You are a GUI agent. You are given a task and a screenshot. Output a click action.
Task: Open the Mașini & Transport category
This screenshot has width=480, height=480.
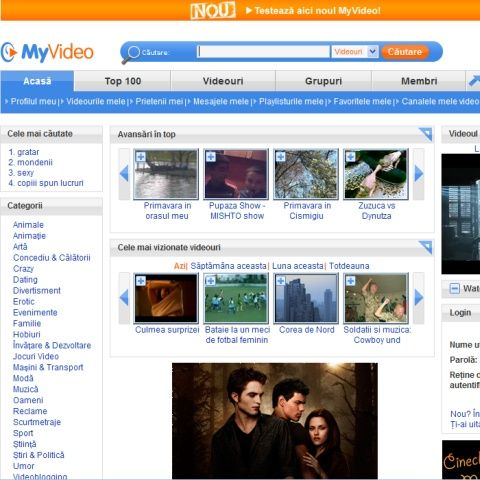coord(48,367)
